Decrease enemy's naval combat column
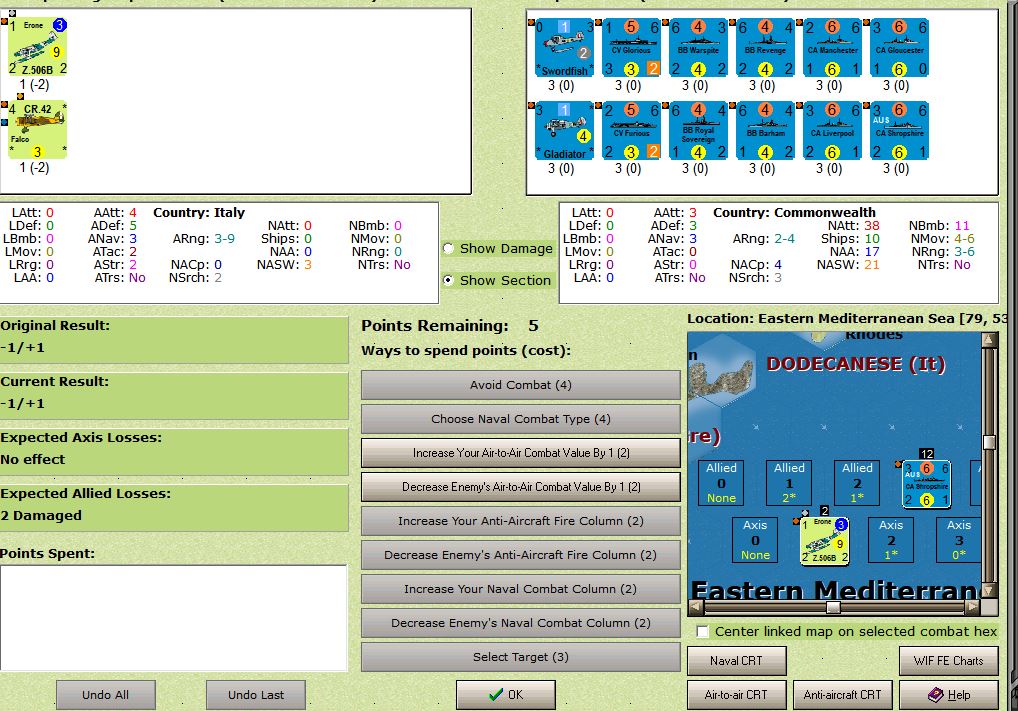Screen dimensions: 1018x711 pos(521,623)
